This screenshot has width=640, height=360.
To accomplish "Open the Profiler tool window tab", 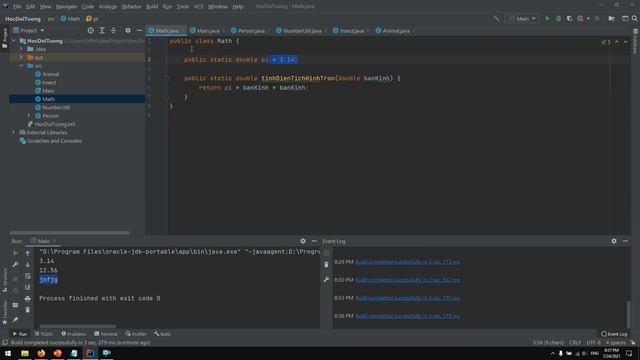I will [x=136, y=334].
